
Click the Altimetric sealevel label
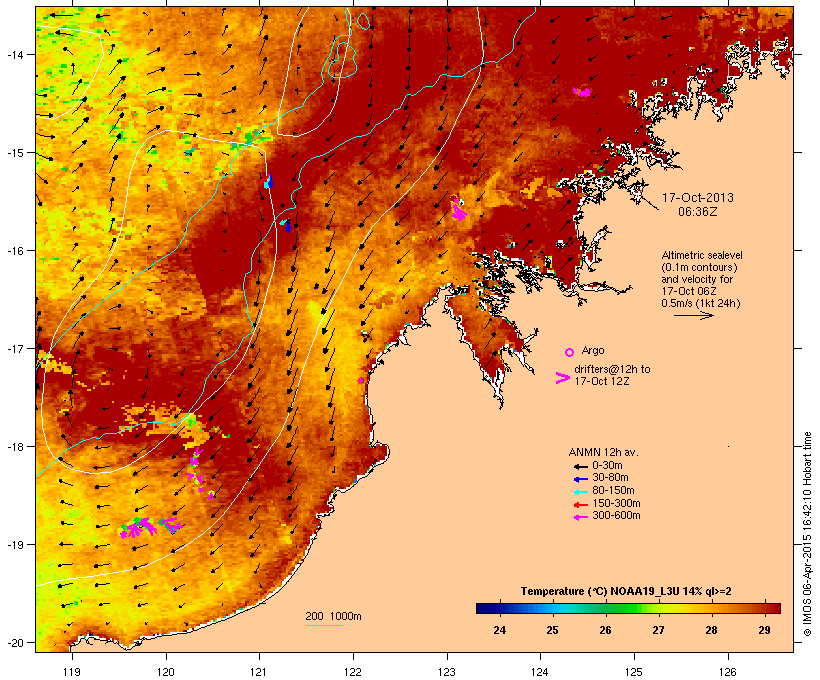point(702,255)
